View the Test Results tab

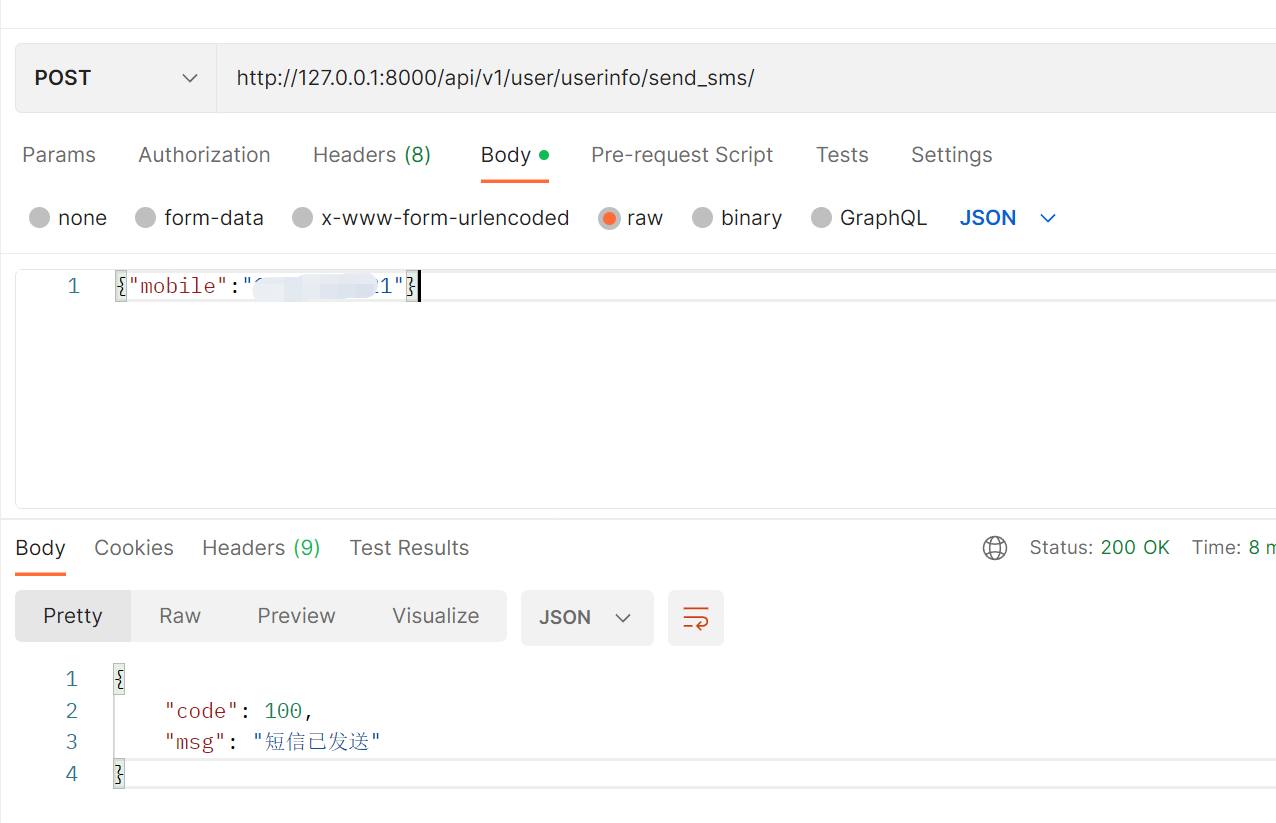[409, 548]
